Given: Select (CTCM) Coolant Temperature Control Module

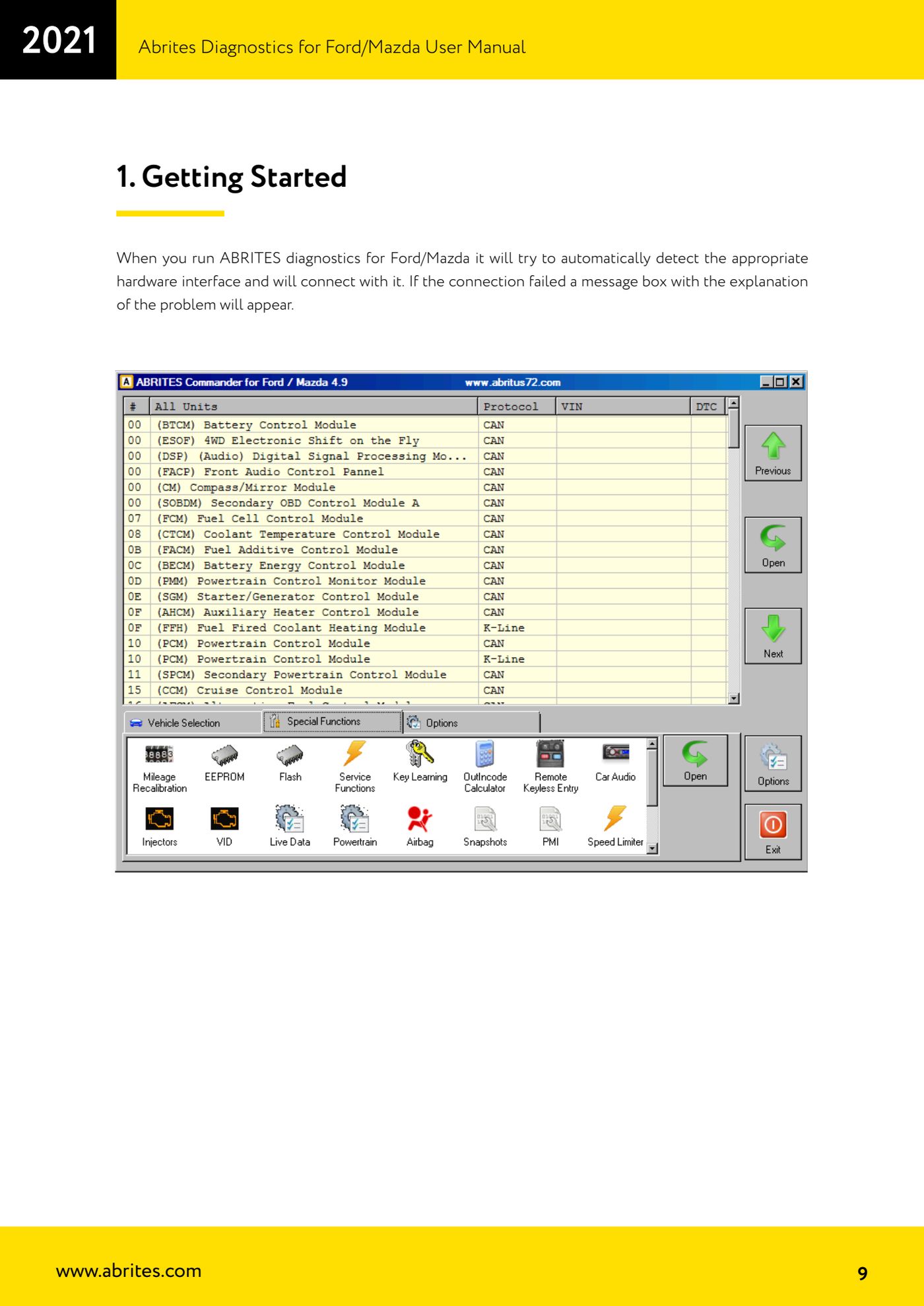Looking at the screenshot, I should (426, 535).
